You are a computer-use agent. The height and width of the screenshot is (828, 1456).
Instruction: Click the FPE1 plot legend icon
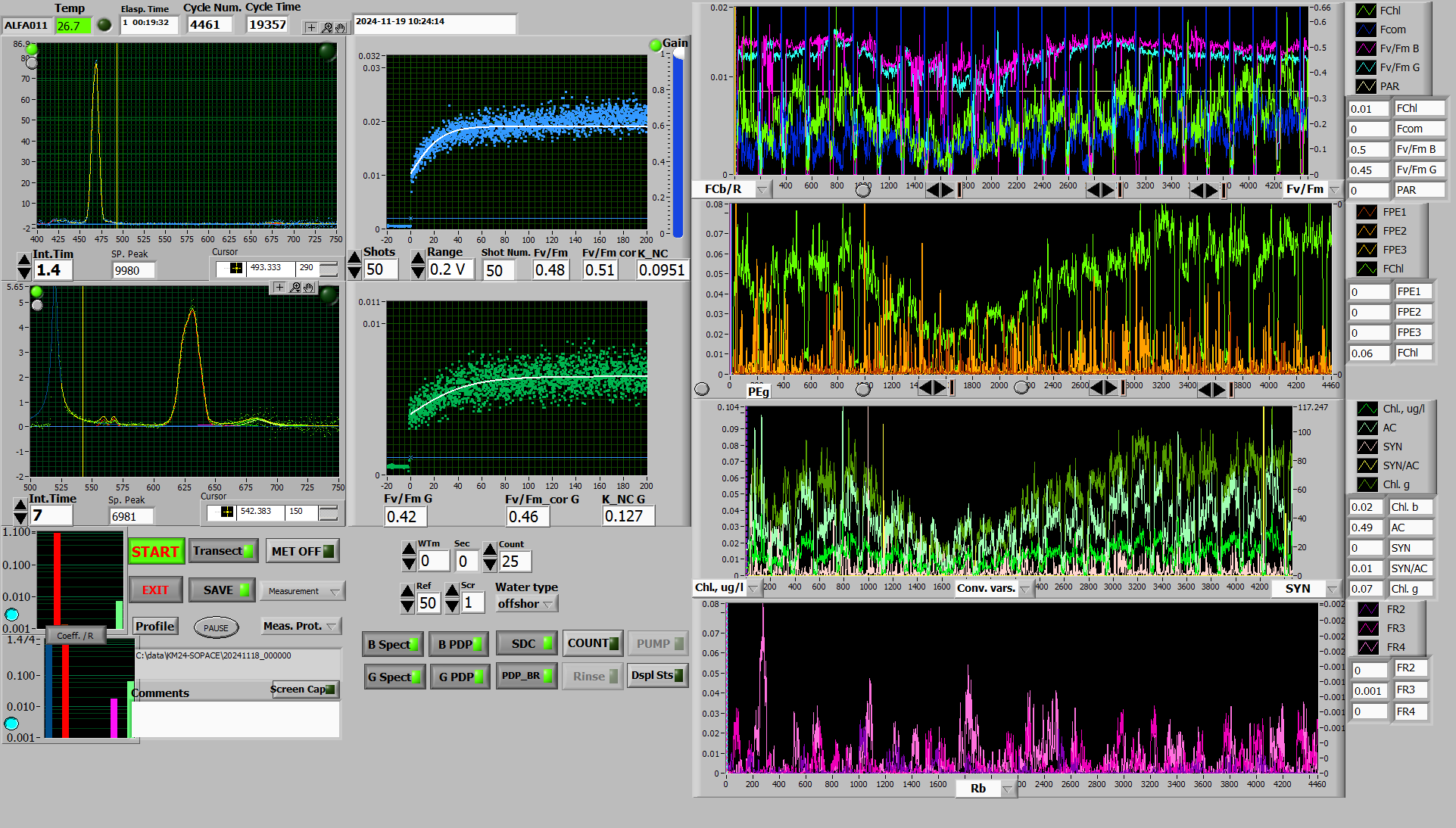(1367, 212)
